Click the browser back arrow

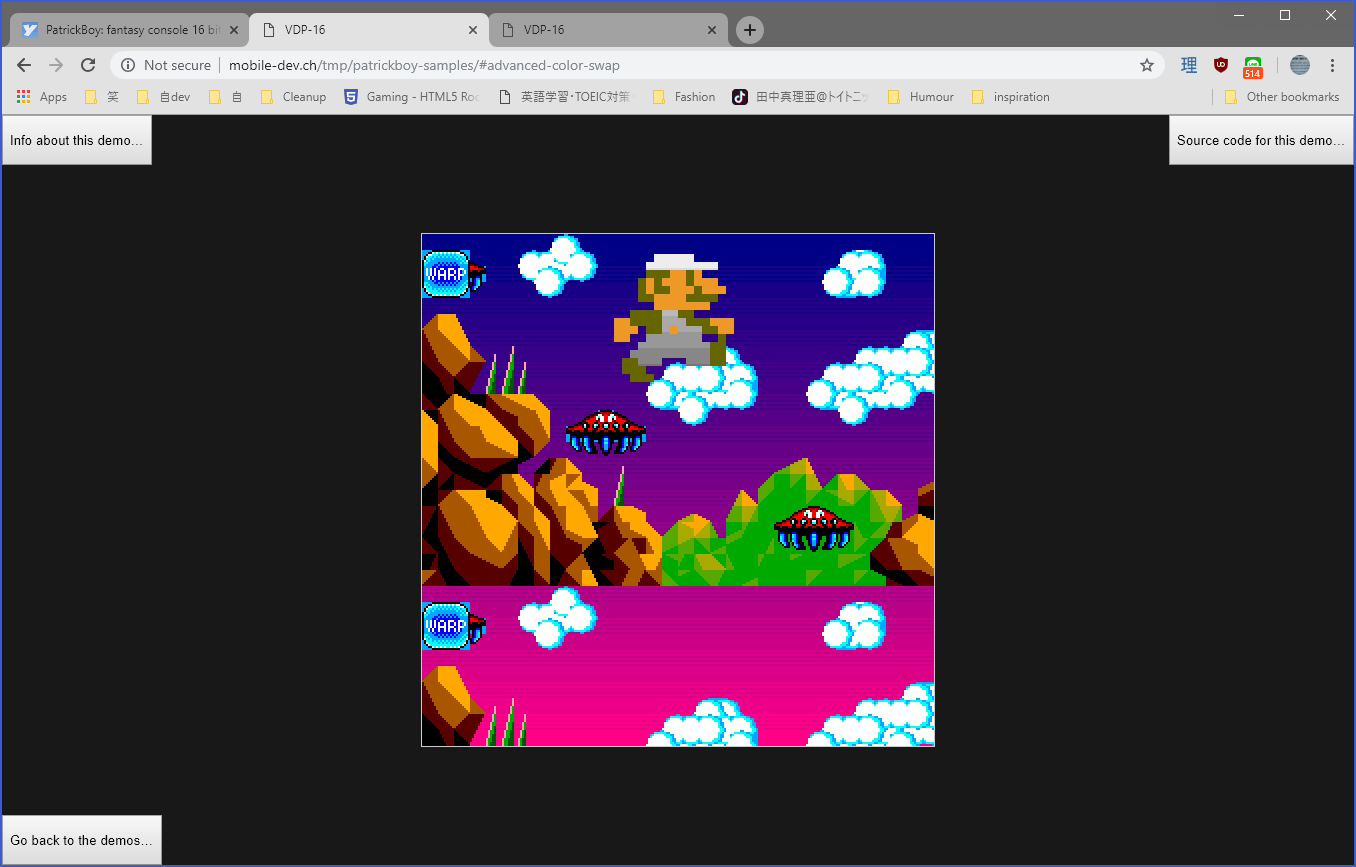(x=24, y=65)
